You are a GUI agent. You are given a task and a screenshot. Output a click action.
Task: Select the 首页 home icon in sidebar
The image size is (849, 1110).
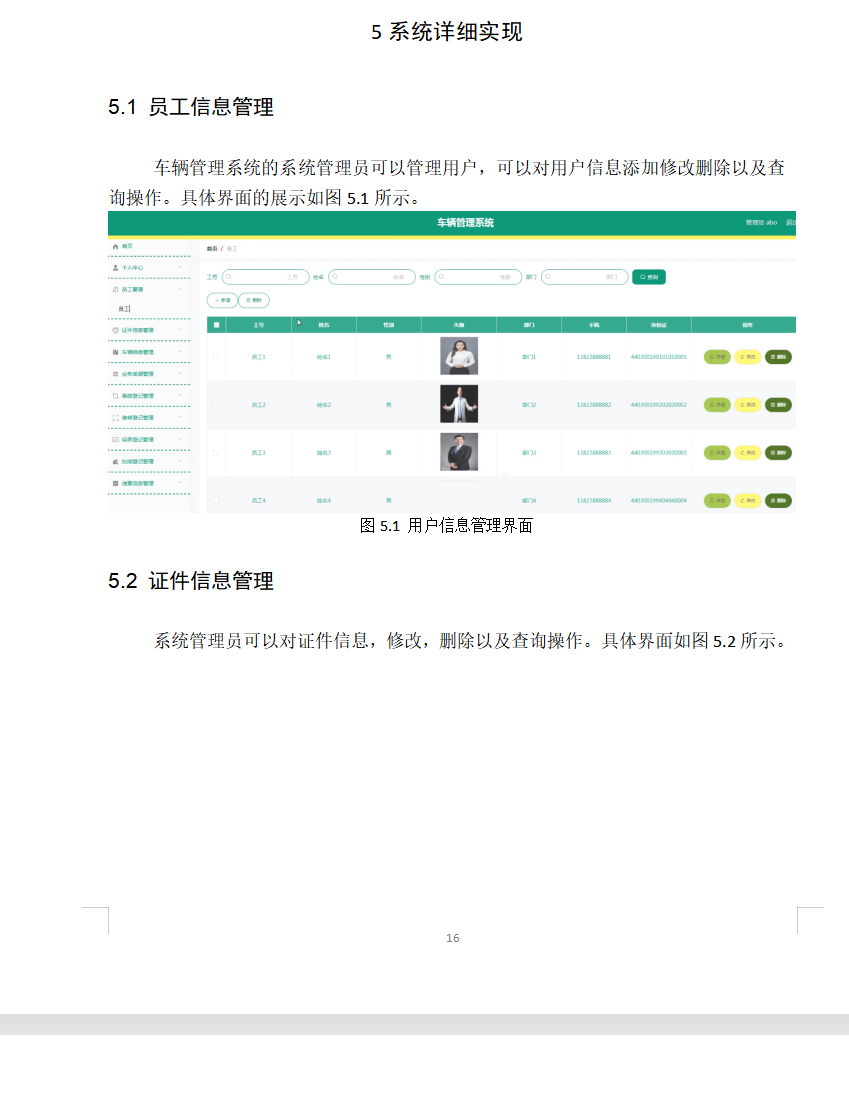click(x=116, y=247)
